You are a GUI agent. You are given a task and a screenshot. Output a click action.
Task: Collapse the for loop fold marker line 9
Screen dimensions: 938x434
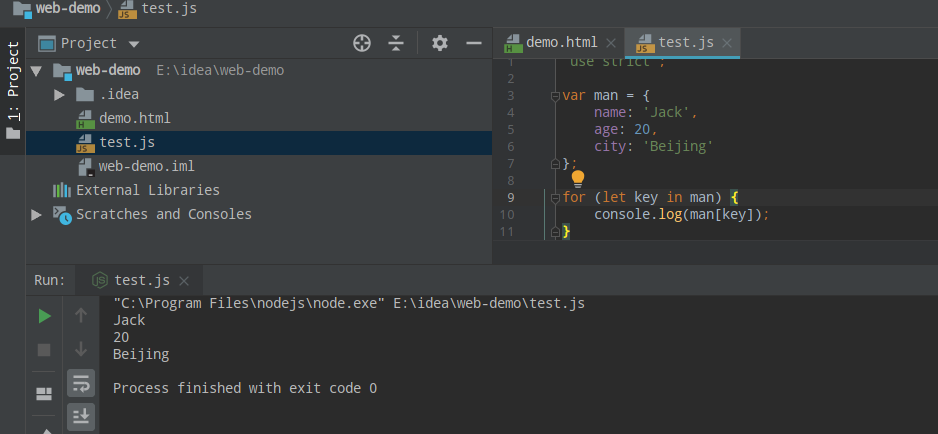[555, 198]
